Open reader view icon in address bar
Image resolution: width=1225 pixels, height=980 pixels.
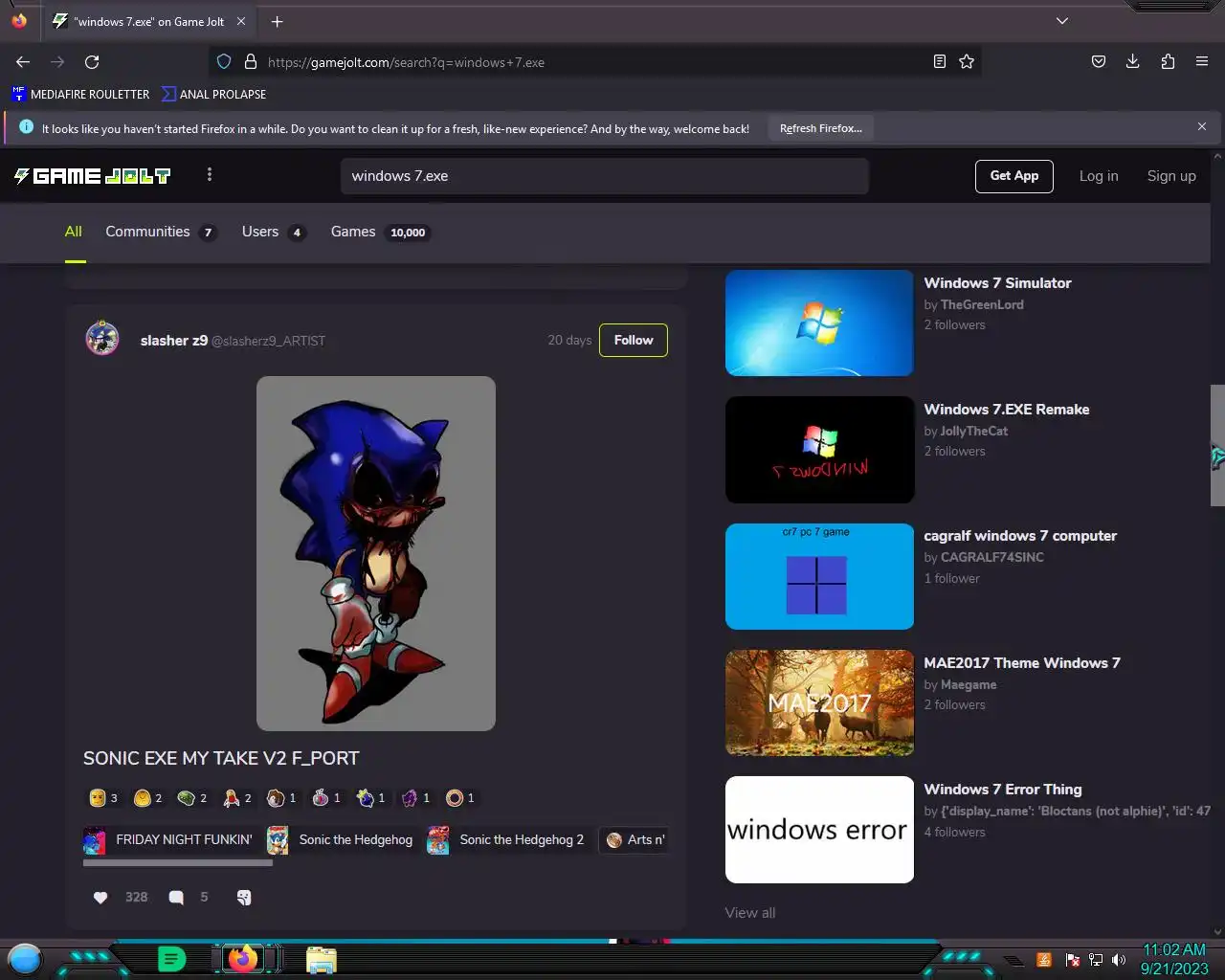940,62
